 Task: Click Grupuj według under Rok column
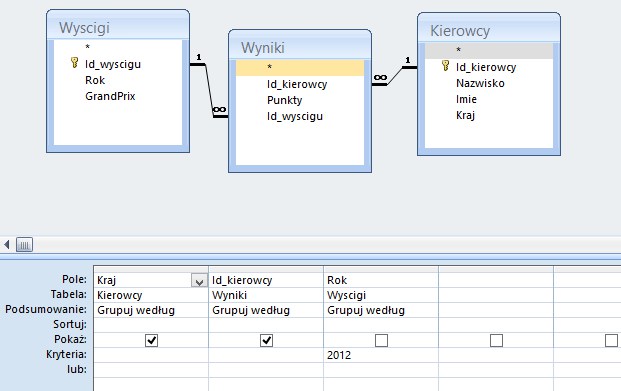coord(381,310)
